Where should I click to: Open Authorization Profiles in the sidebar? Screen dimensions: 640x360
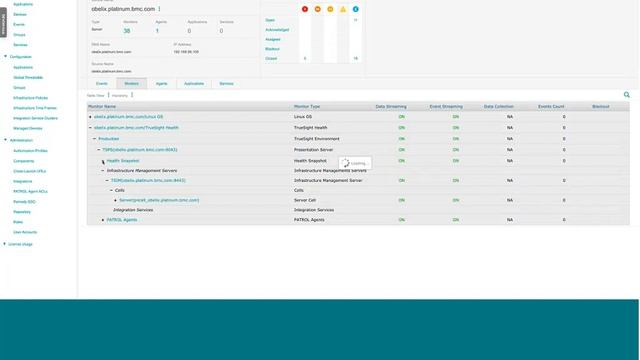pos(30,151)
